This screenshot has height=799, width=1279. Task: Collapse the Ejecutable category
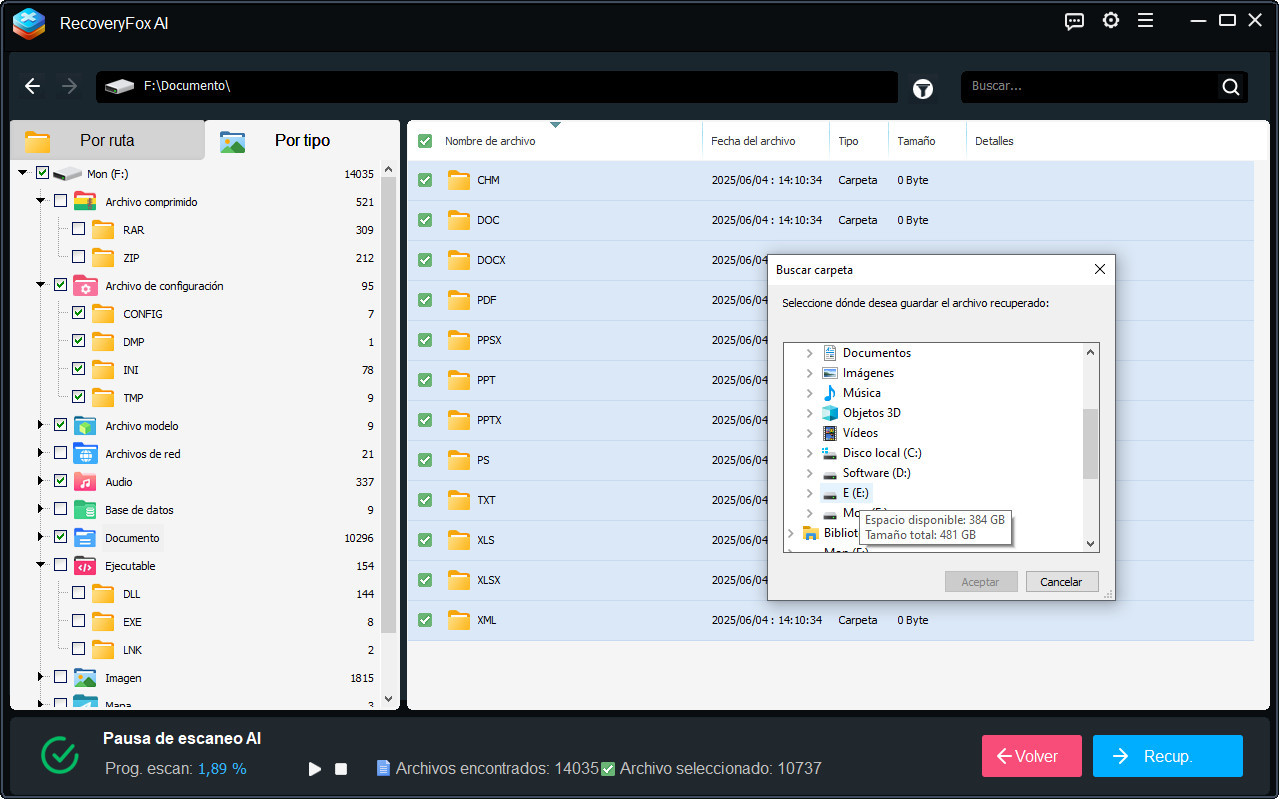(x=41, y=565)
